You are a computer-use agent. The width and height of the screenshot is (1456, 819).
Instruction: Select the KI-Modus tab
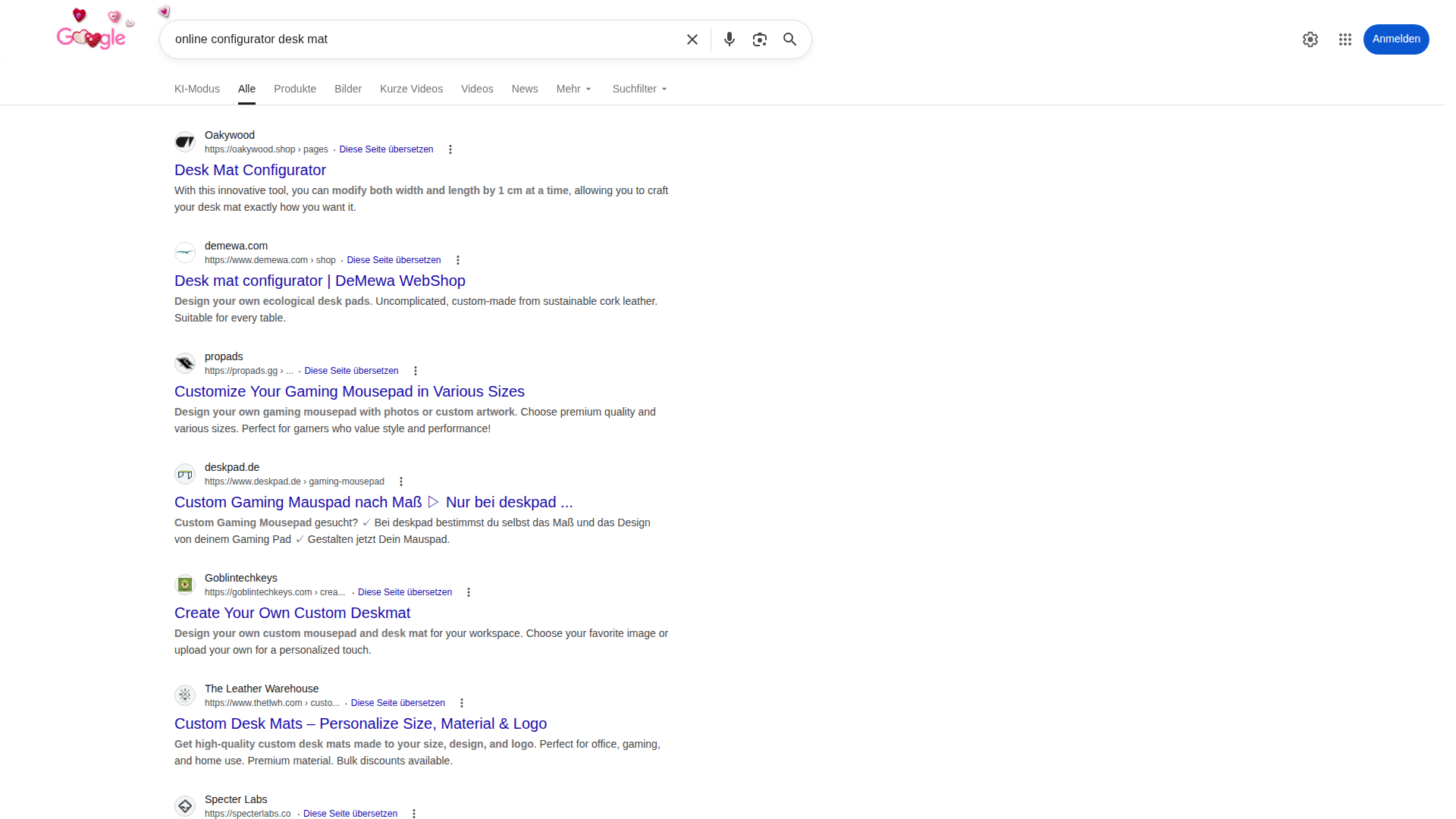tap(196, 89)
